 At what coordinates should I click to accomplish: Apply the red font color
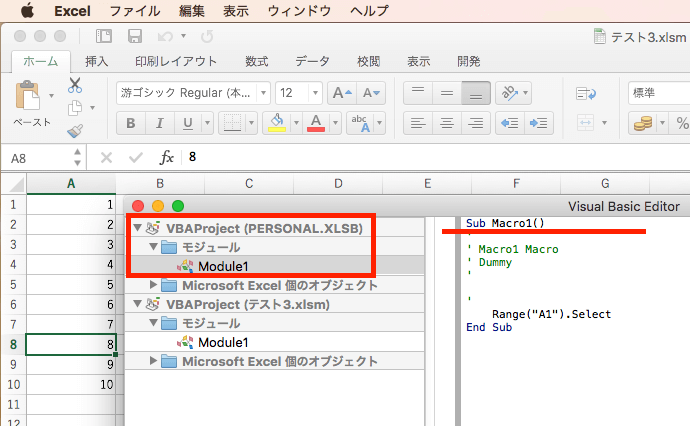[316, 123]
